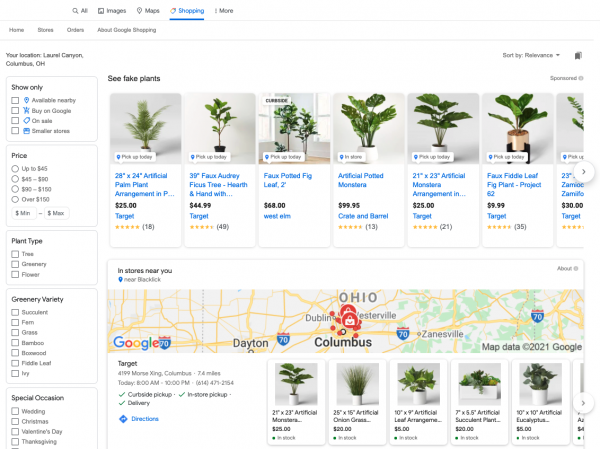Image resolution: width=600 pixels, height=449 pixels.
Task: Open the Stores section
Action: [46, 30]
